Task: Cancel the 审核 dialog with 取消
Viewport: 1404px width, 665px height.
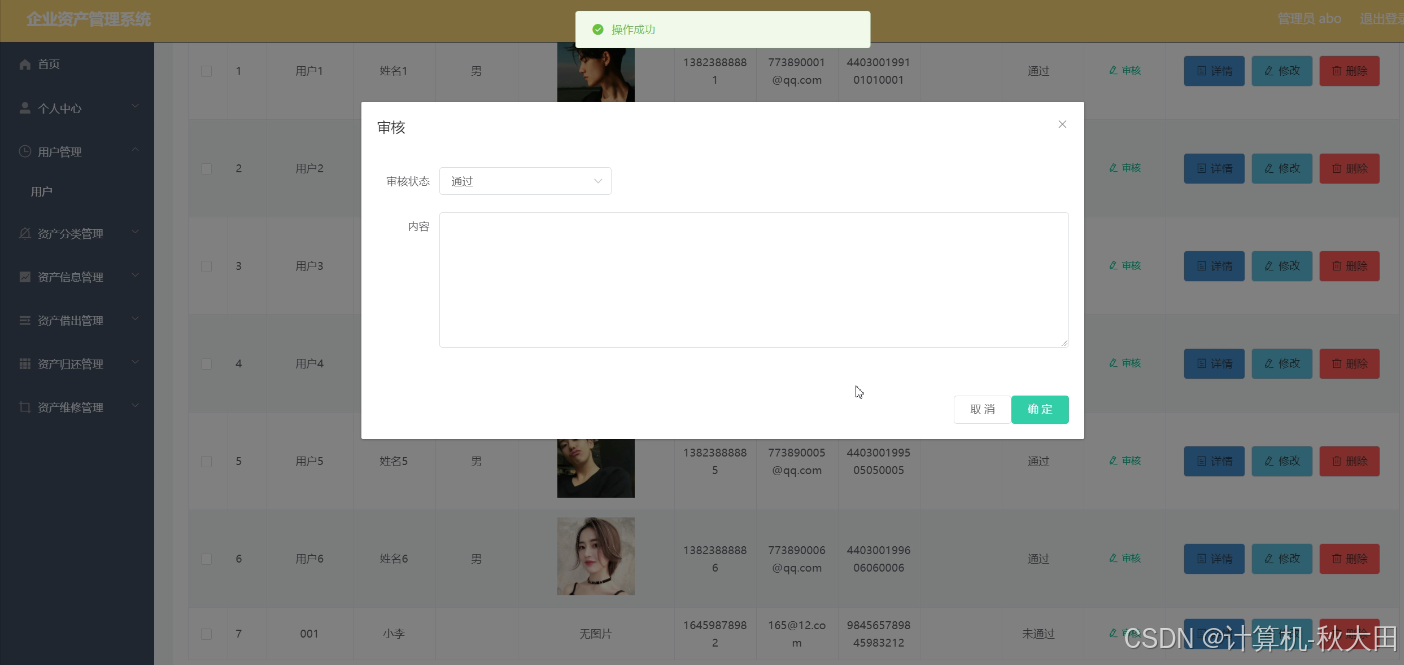Action: point(982,409)
